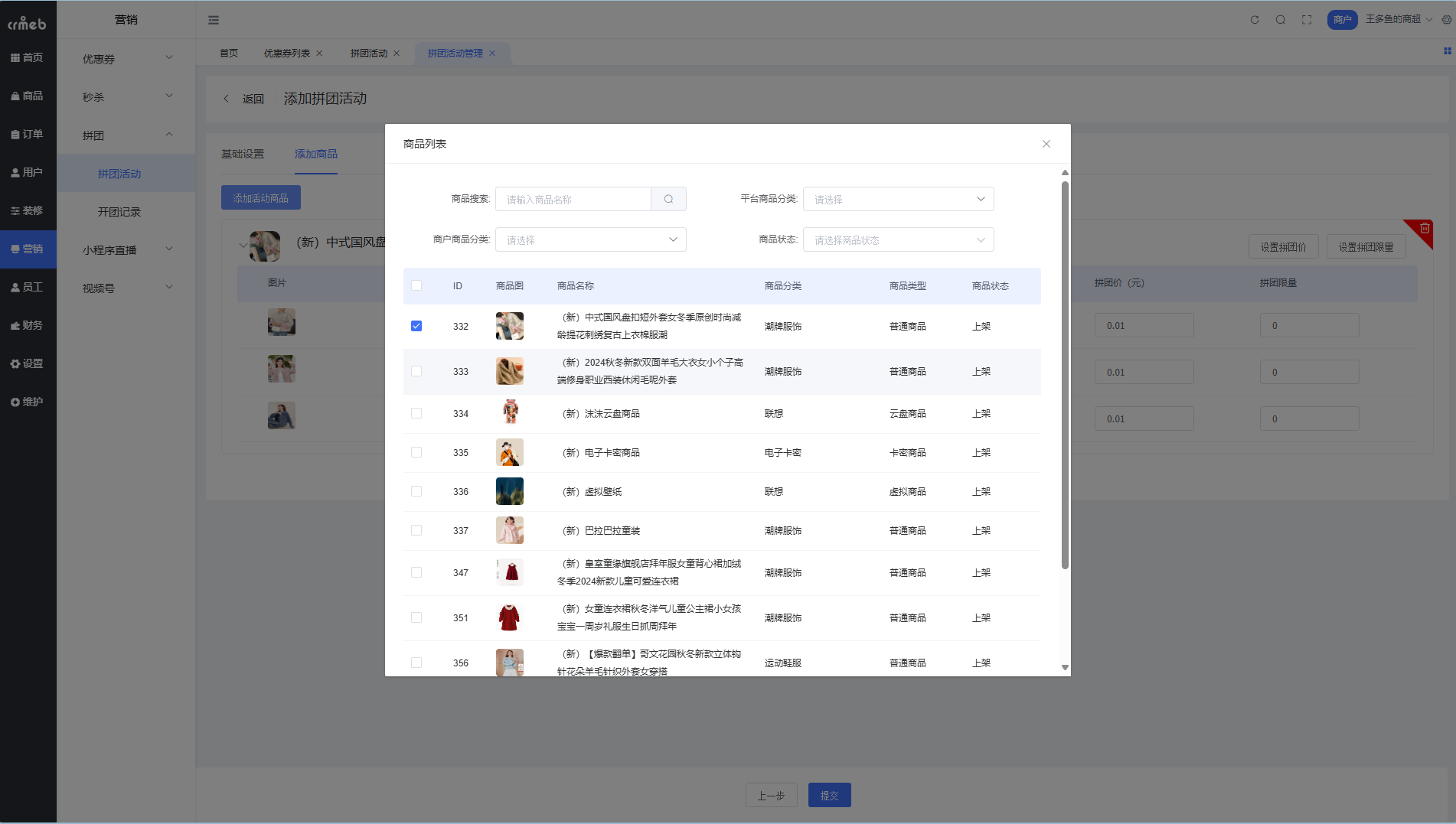1456x824 pixels.
Task: Switch to the 基础设置 tab
Action: click(x=243, y=153)
